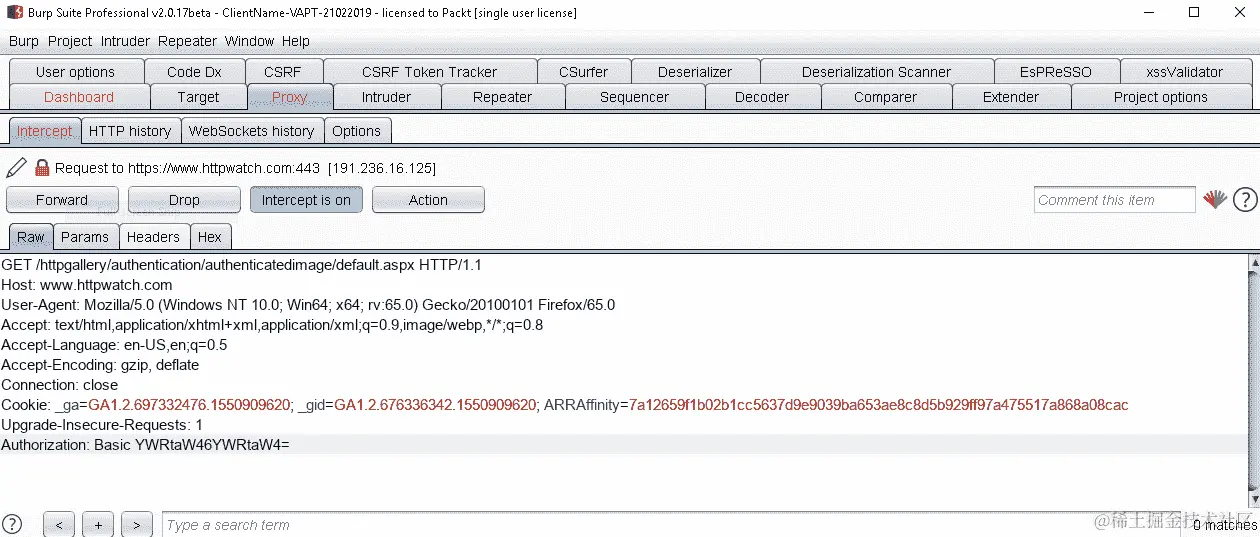Click the Authorization: Basic header line
The height and width of the screenshot is (537, 1260).
[623, 444]
